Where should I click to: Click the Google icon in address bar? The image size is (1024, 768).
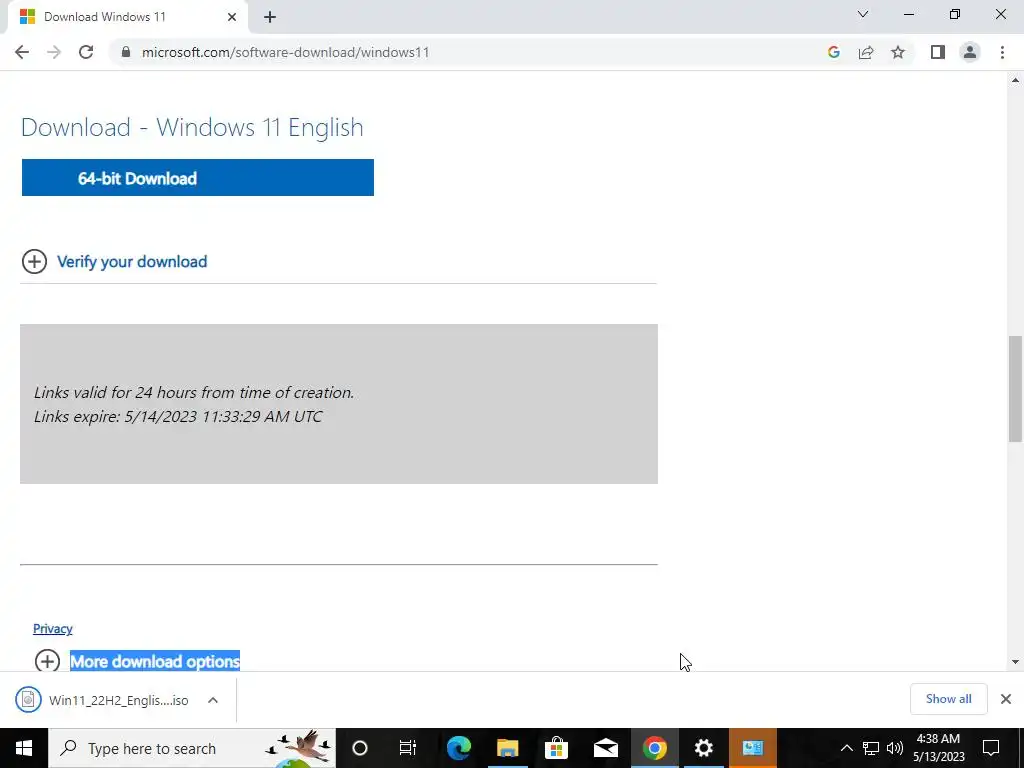833,52
